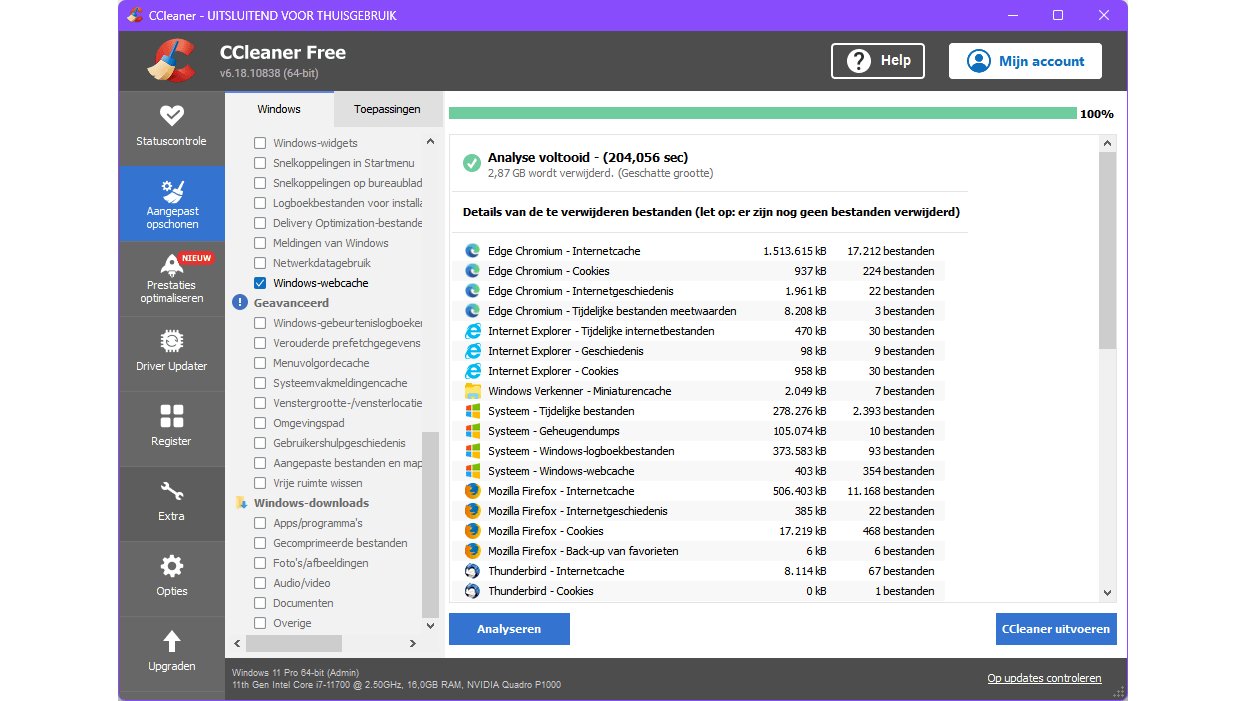The width and height of the screenshot is (1246, 701).
Task: Click the CCleaner logo in header
Action: (x=170, y=60)
